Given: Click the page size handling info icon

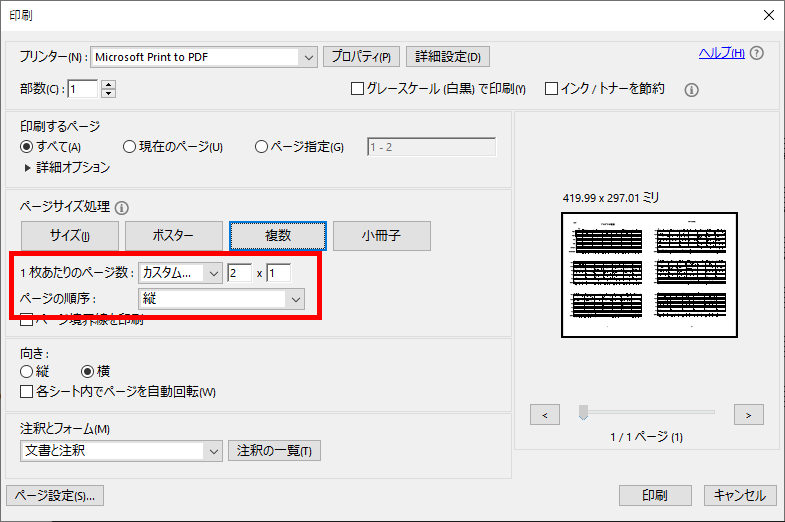Looking at the screenshot, I should [122, 207].
